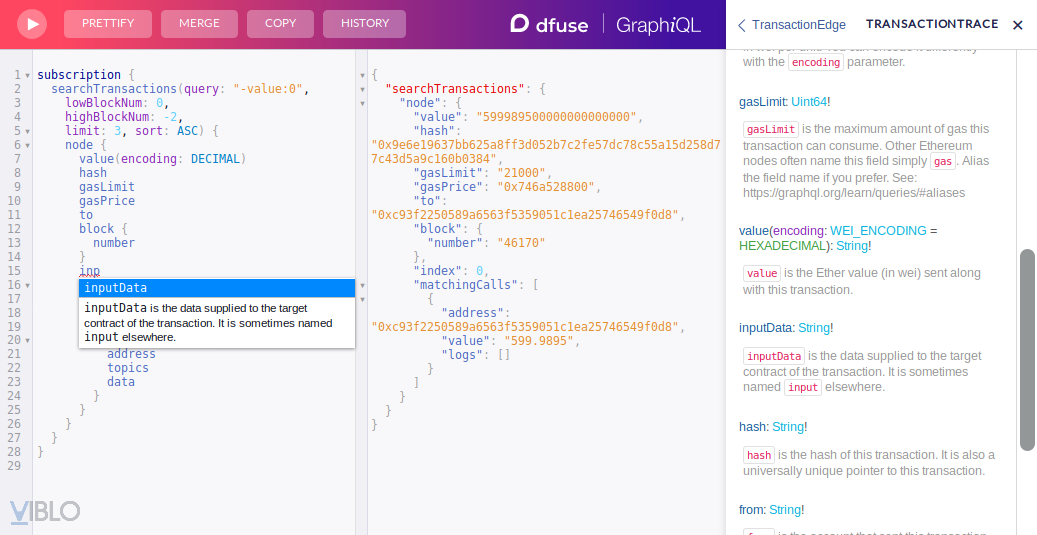This screenshot has width=1037, height=535.
Task: Copy the query with COPY button
Action: (x=280, y=24)
